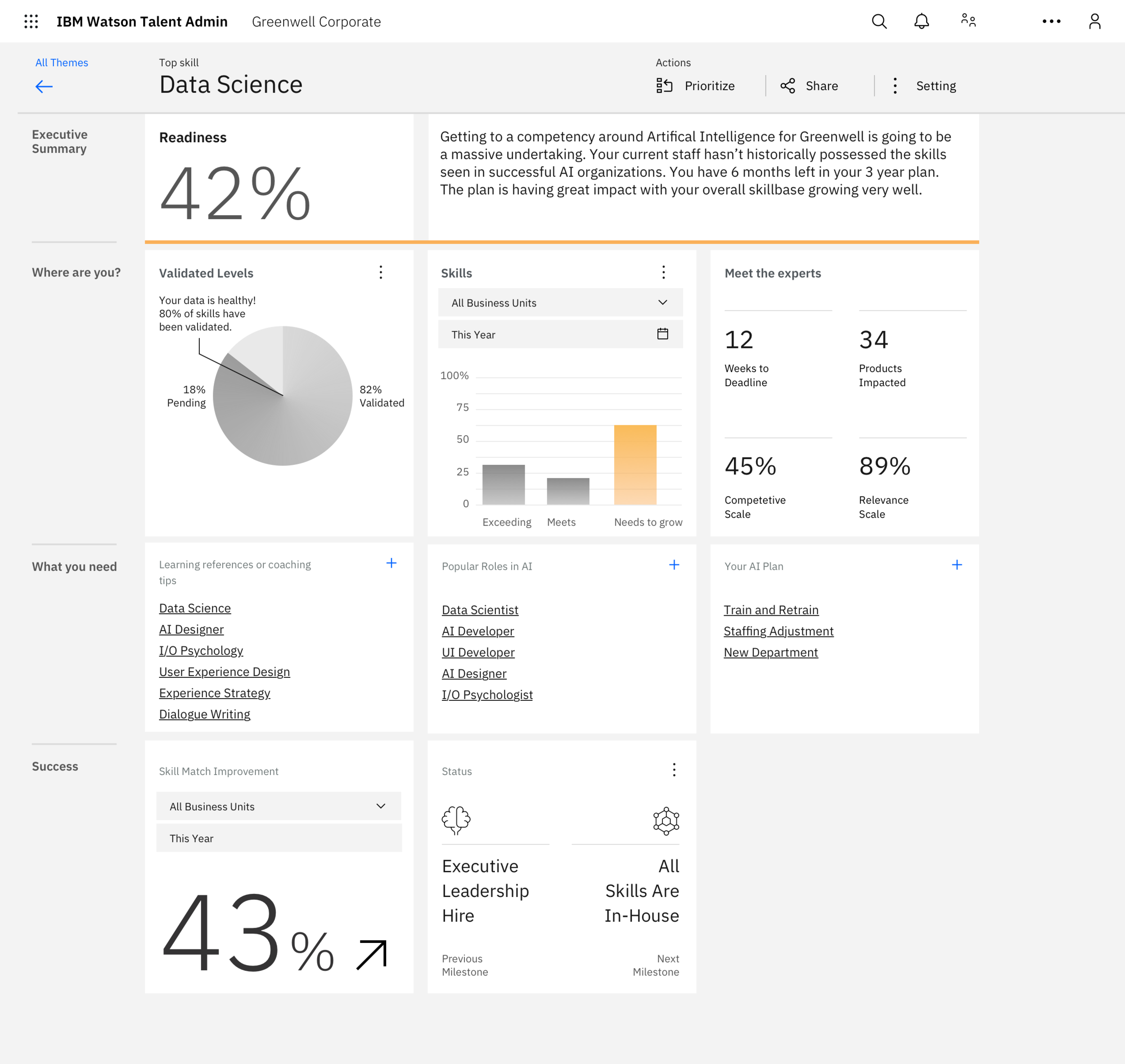Open notifications bell icon
Image resolution: width=1125 pixels, height=1064 pixels.
[x=922, y=22]
